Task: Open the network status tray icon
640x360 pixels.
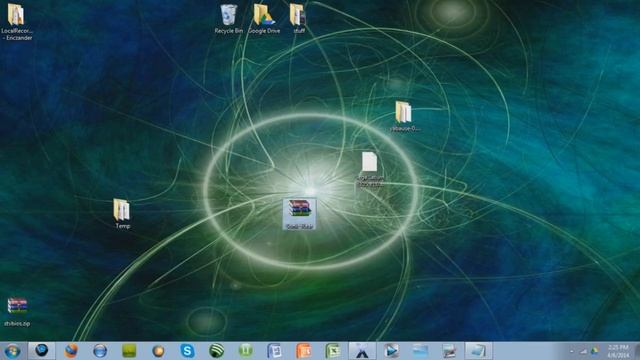Action: pyautogui.click(x=584, y=351)
